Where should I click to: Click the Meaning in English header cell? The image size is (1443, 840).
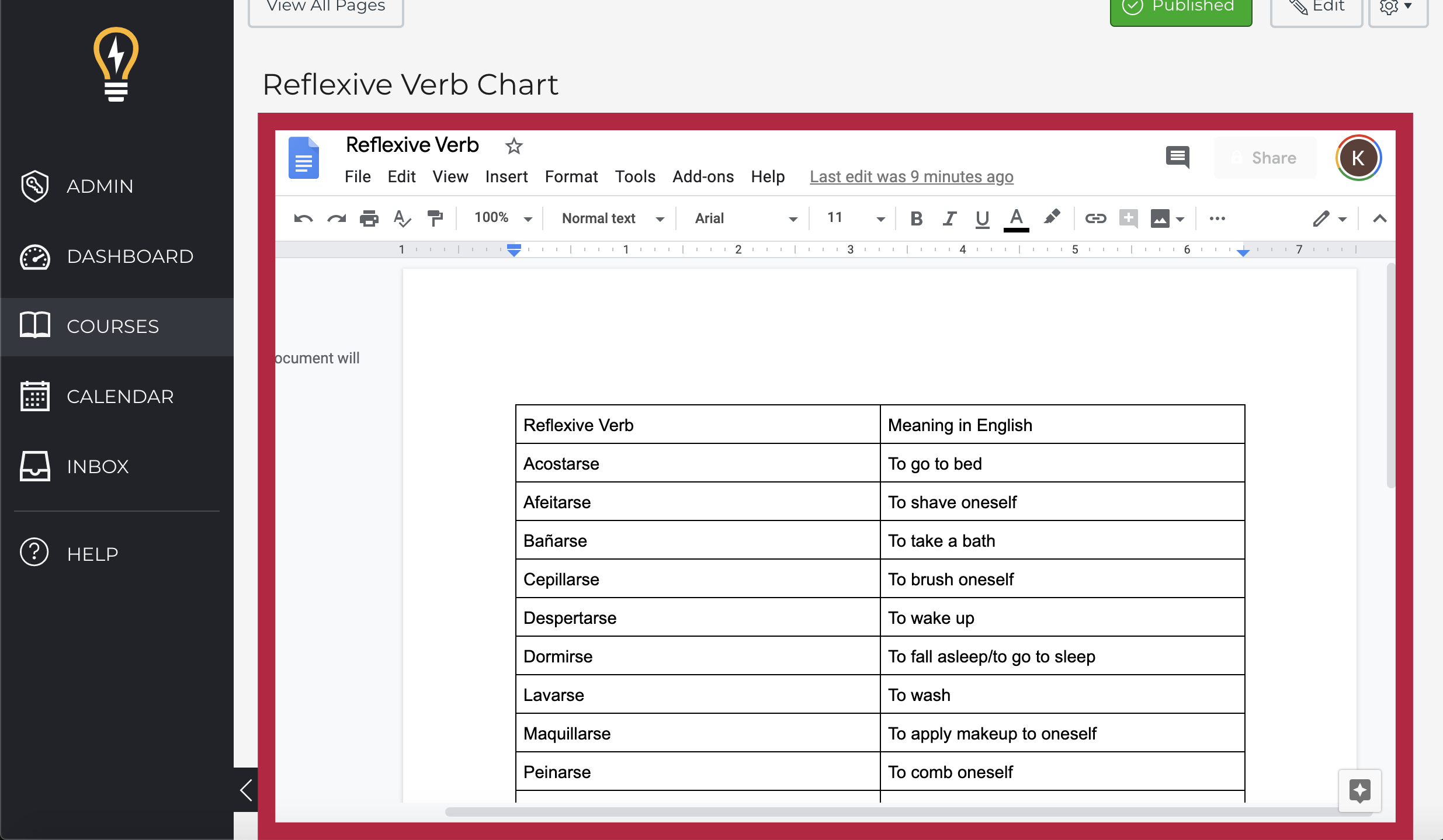[x=1062, y=425]
